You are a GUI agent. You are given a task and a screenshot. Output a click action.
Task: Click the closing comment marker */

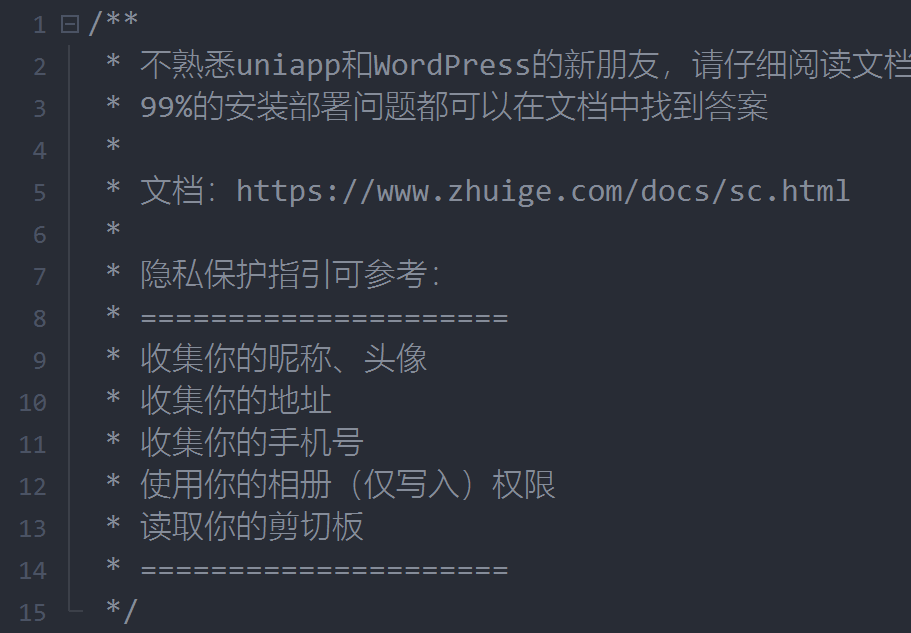click(121, 610)
